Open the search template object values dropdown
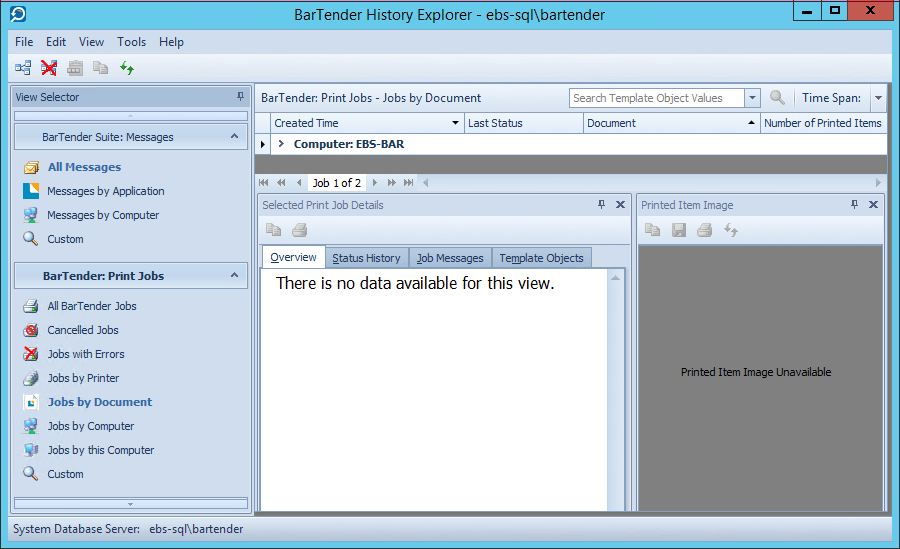This screenshot has width=900, height=549. (752, 98)
